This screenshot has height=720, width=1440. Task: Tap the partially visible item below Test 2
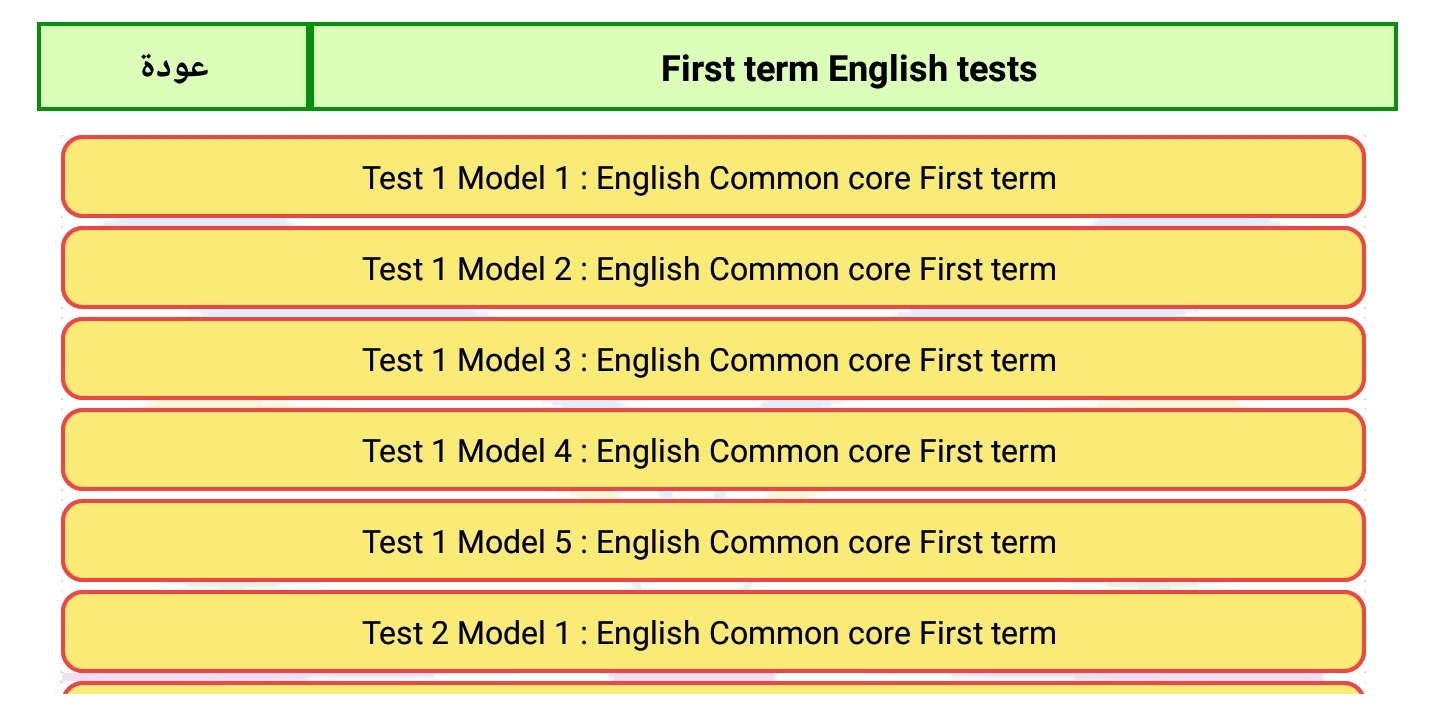coord(713,689)
